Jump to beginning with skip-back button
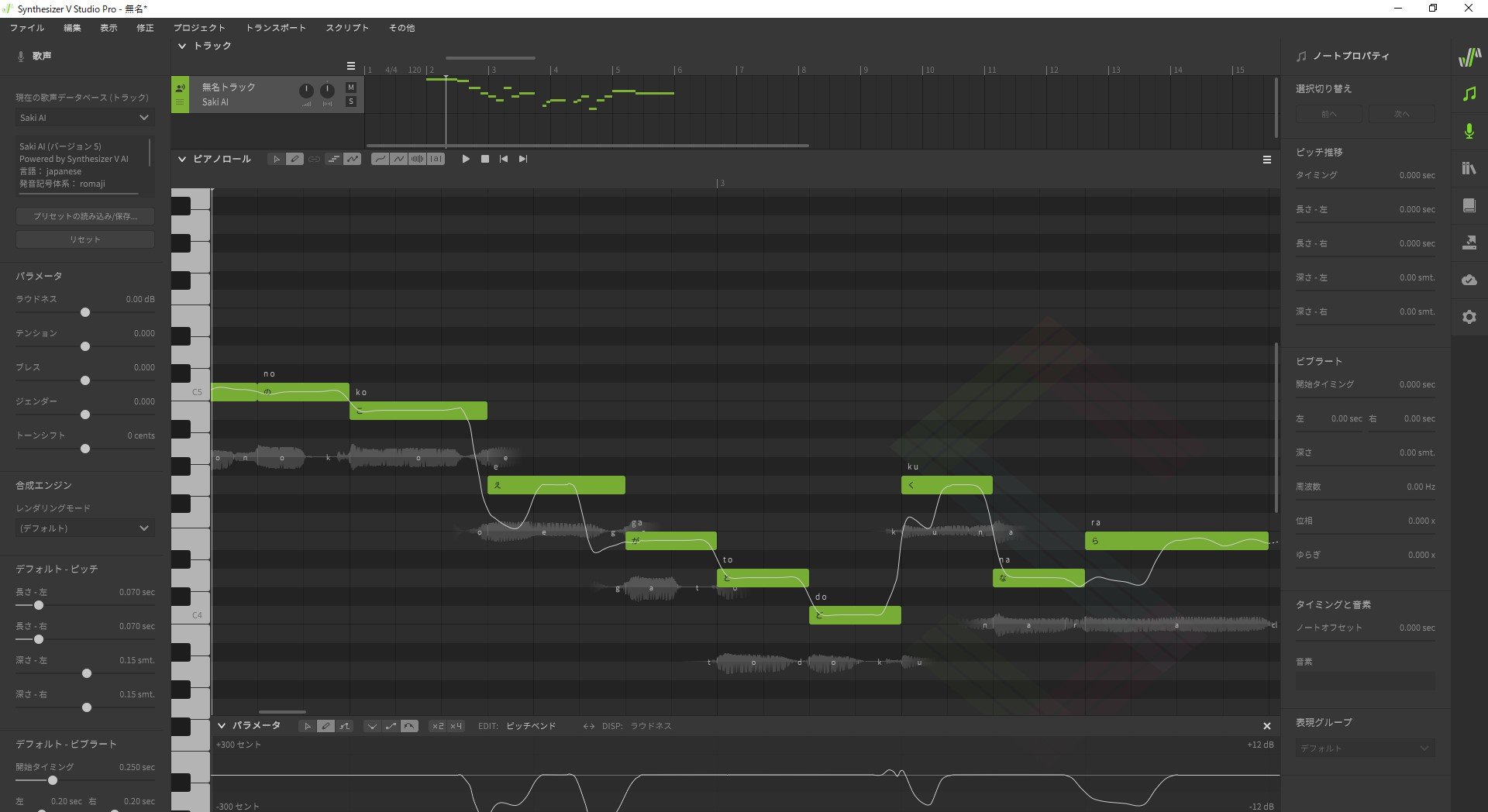Image resolution: width=1488 pixels, height=812 pixels. pos(504,159)
